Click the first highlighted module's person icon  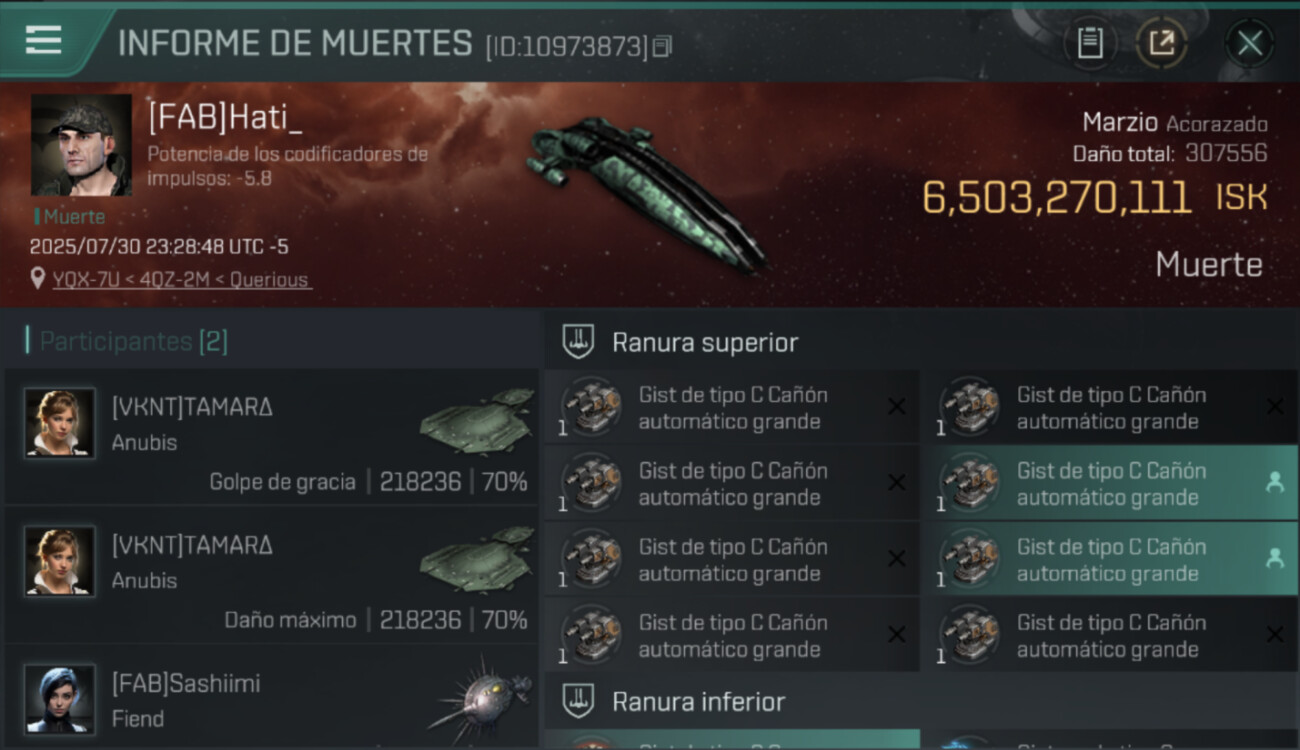pos(1274,482)
